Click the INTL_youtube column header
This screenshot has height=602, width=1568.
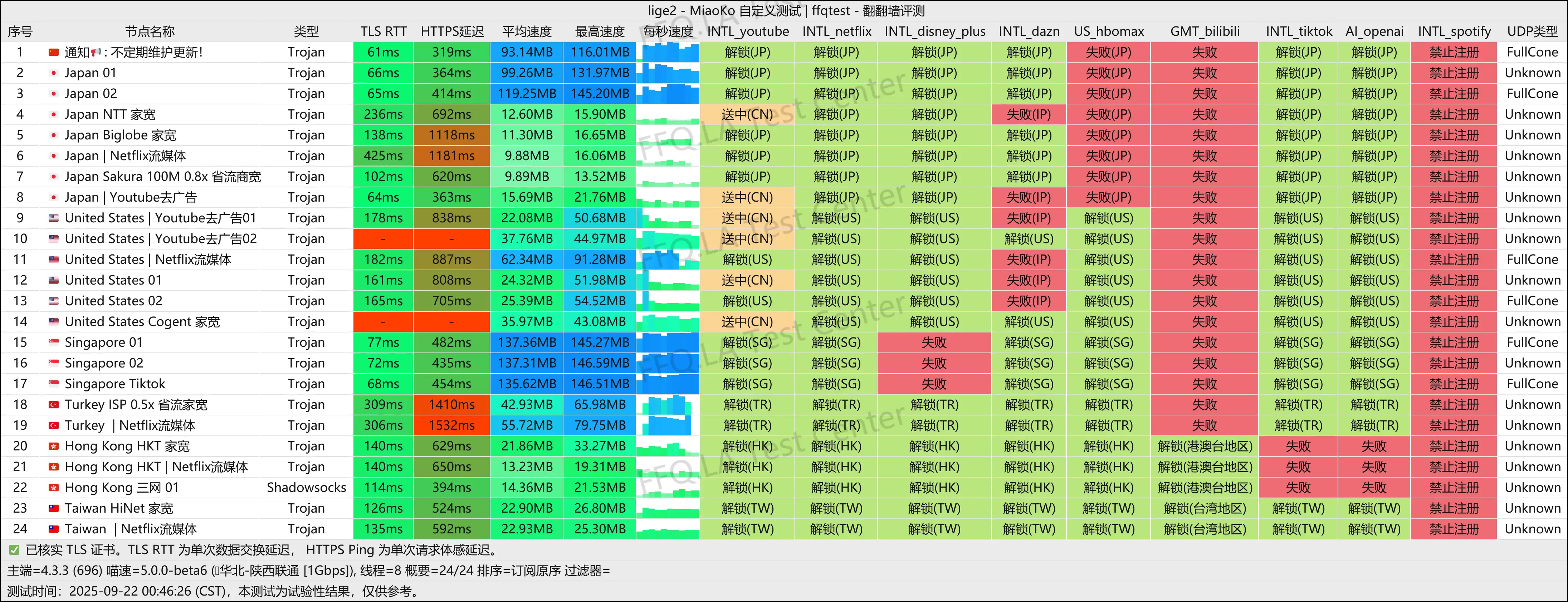(x=747, y=31)
